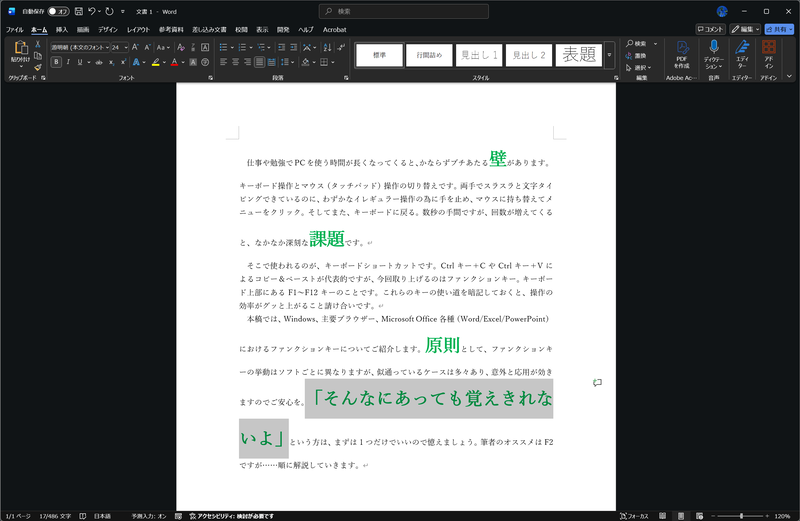Image resolution: width=800 pixels, height=521 pixels.
Task: Toggle Italic formatting
Action: [68, 62]
